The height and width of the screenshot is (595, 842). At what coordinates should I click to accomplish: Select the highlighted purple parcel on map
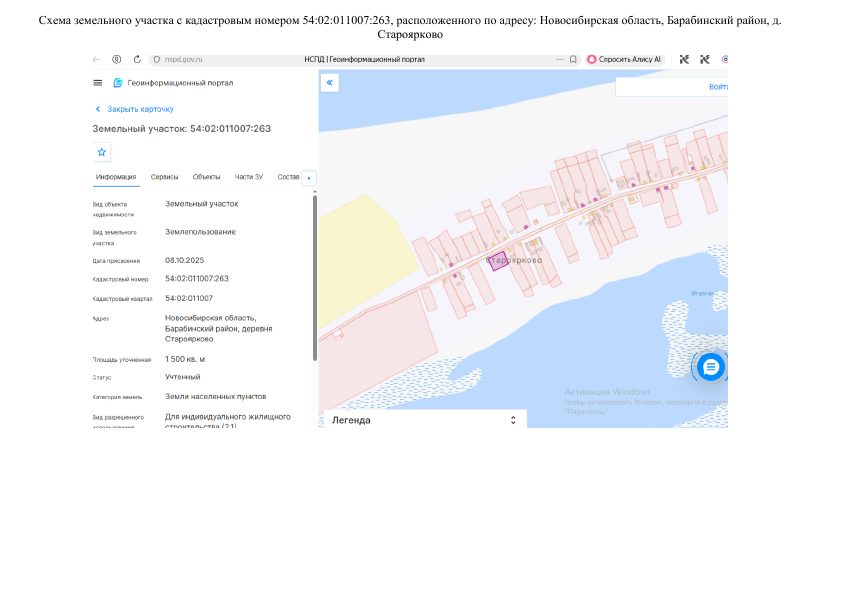click(498, 261)
